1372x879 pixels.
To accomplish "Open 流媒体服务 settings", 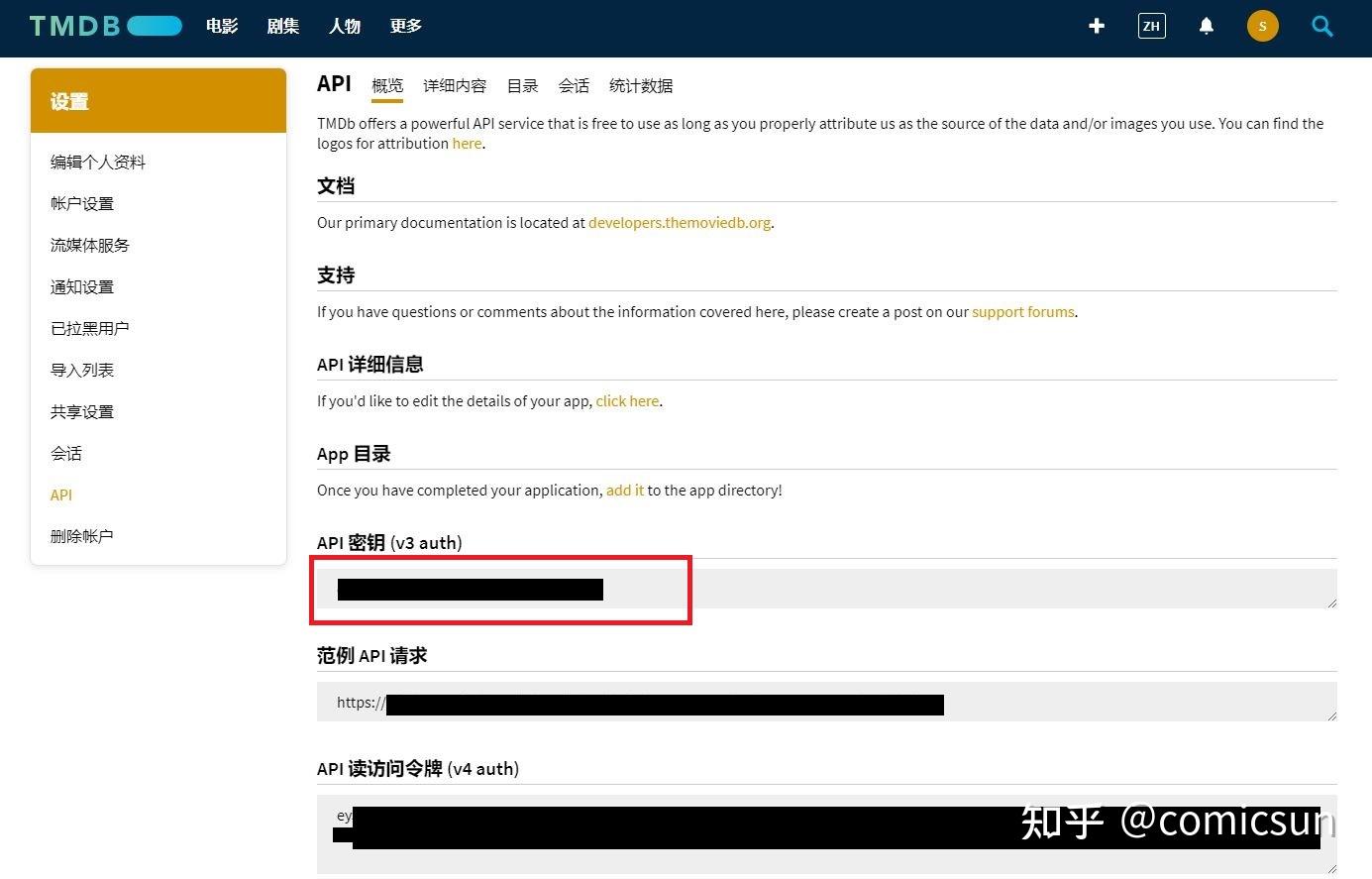I will [90, 245].
